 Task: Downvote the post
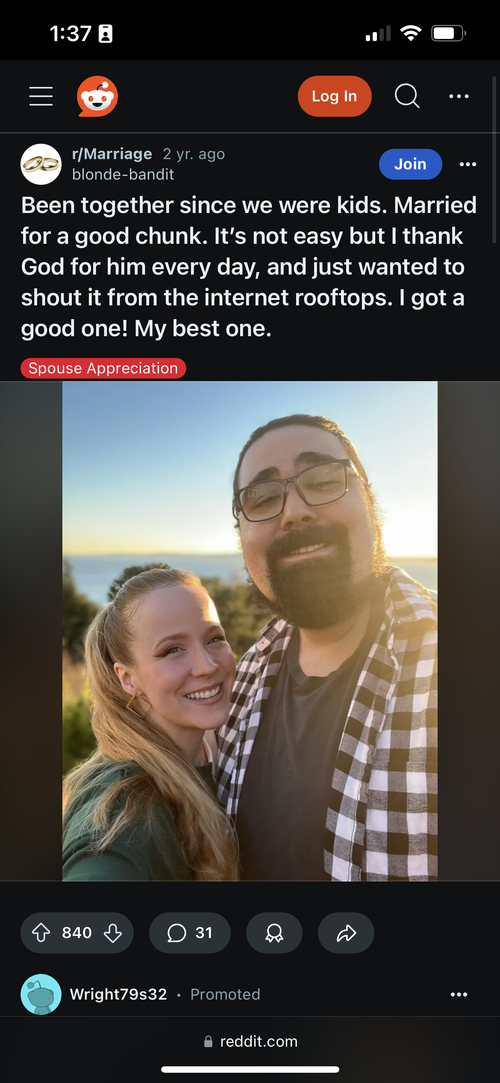click(113, 933)
